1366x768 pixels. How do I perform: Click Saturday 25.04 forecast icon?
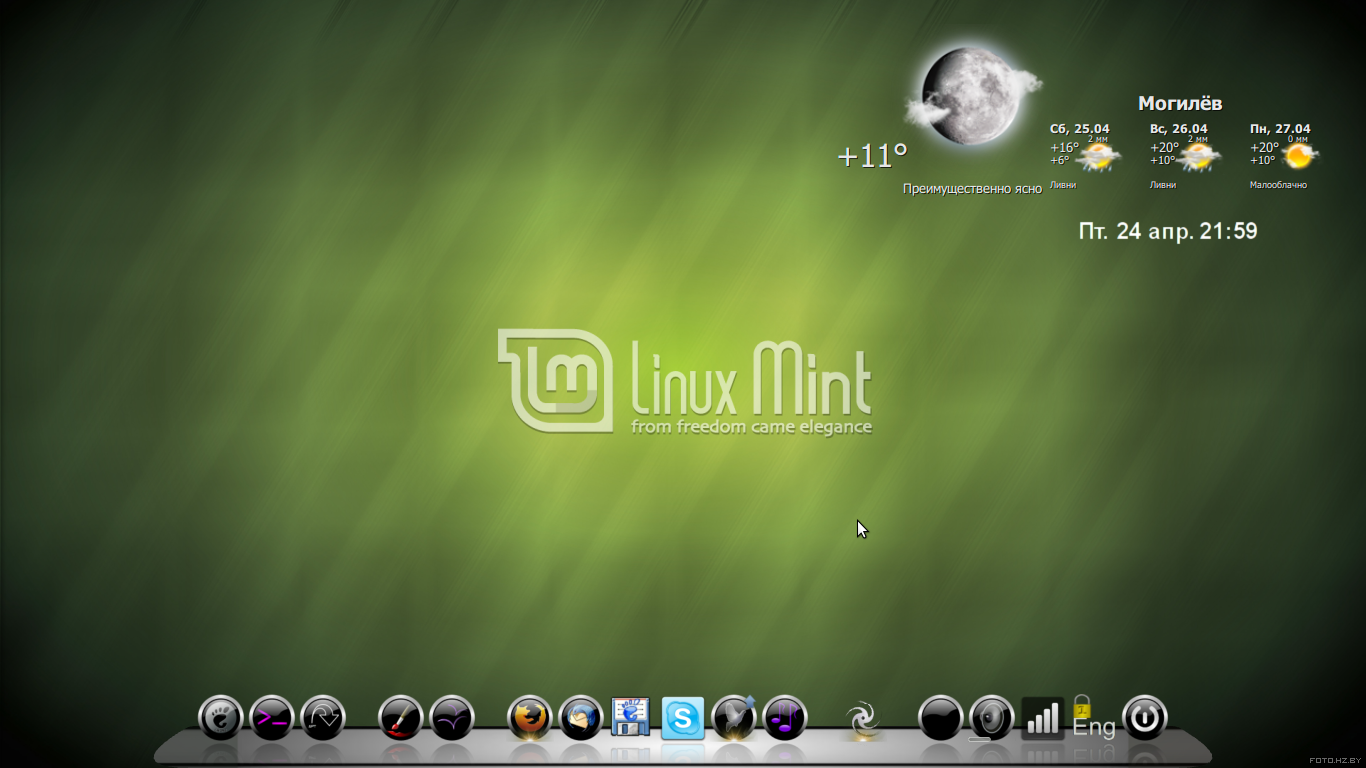point(1100,156)
